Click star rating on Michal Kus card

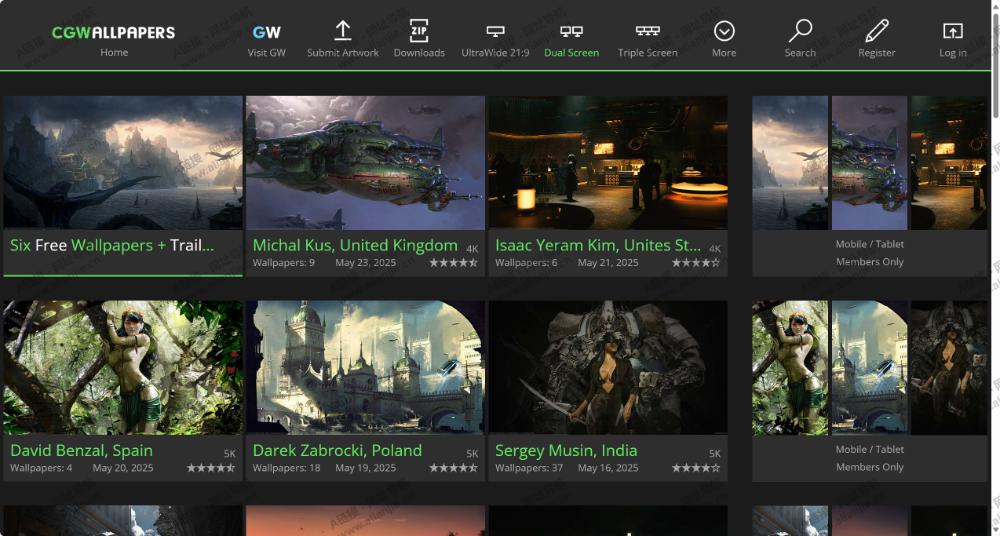click(x=453, y=263)
